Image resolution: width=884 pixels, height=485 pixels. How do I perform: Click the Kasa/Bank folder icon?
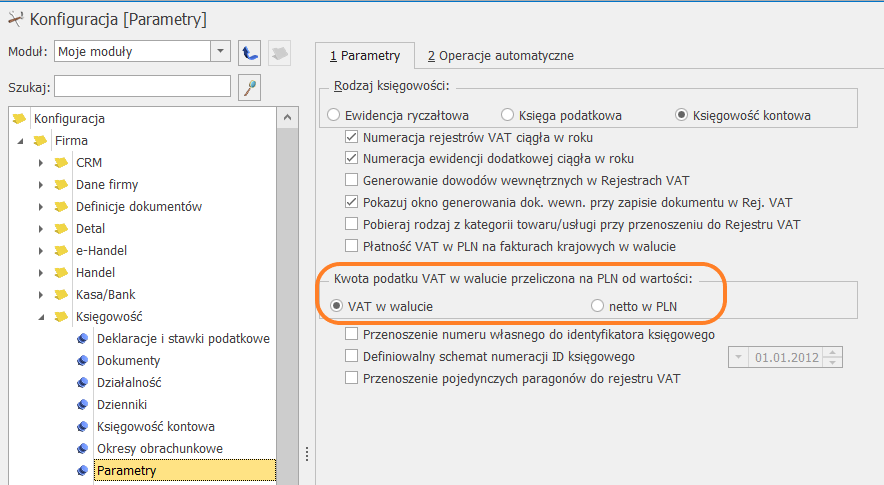[x=61, y=294]
